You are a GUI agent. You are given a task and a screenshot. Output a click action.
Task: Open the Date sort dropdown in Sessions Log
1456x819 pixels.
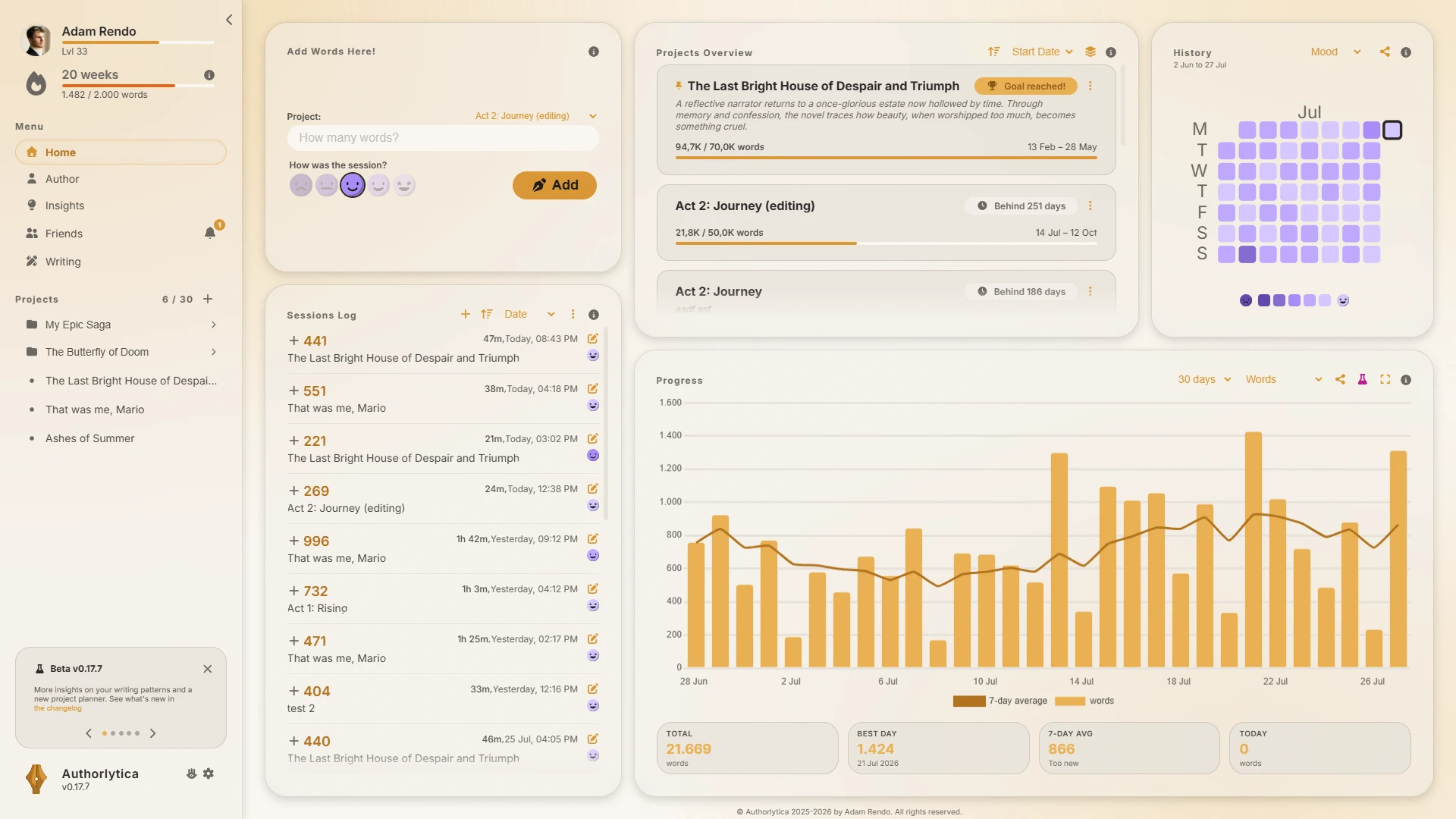click(529, 314)
